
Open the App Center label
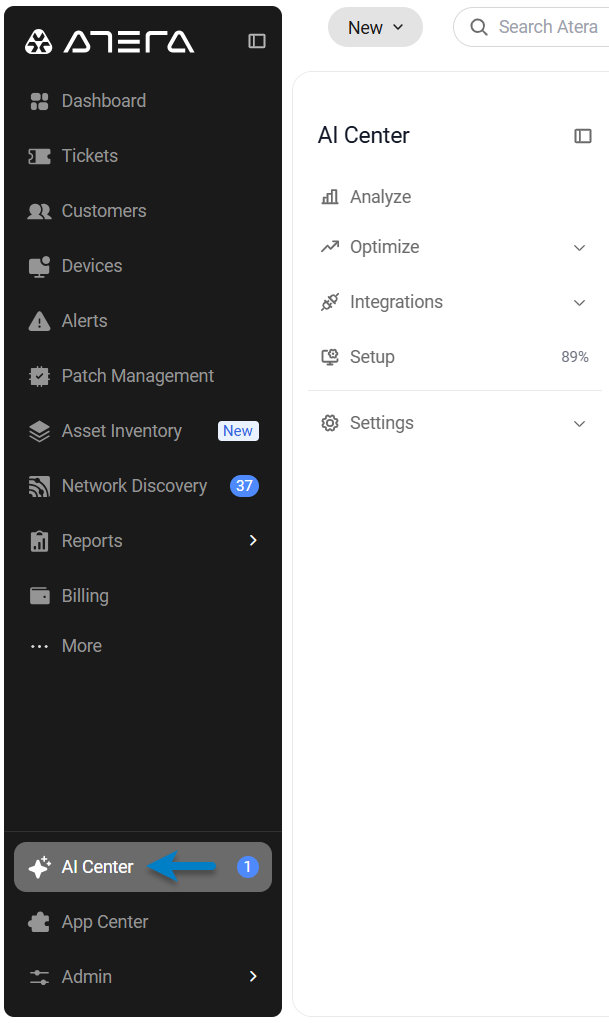104,922
